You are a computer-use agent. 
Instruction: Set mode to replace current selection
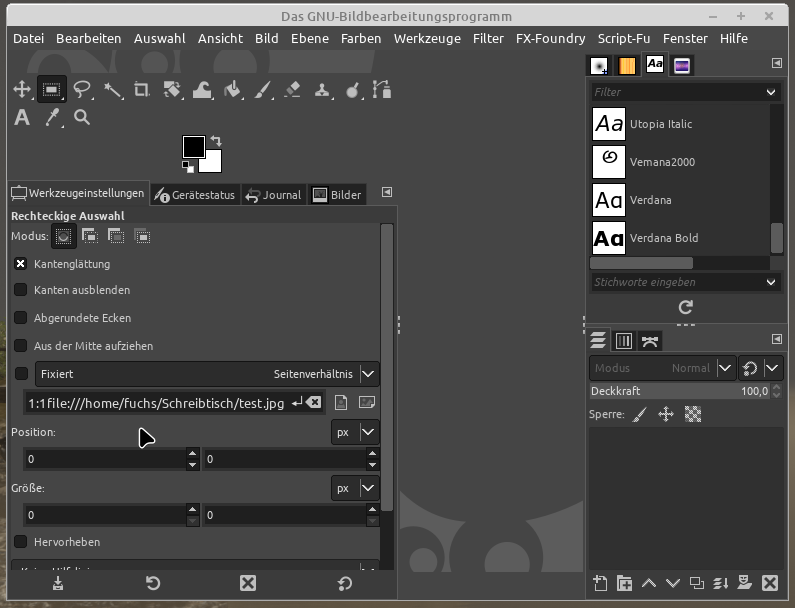click(x=63, y=236)
